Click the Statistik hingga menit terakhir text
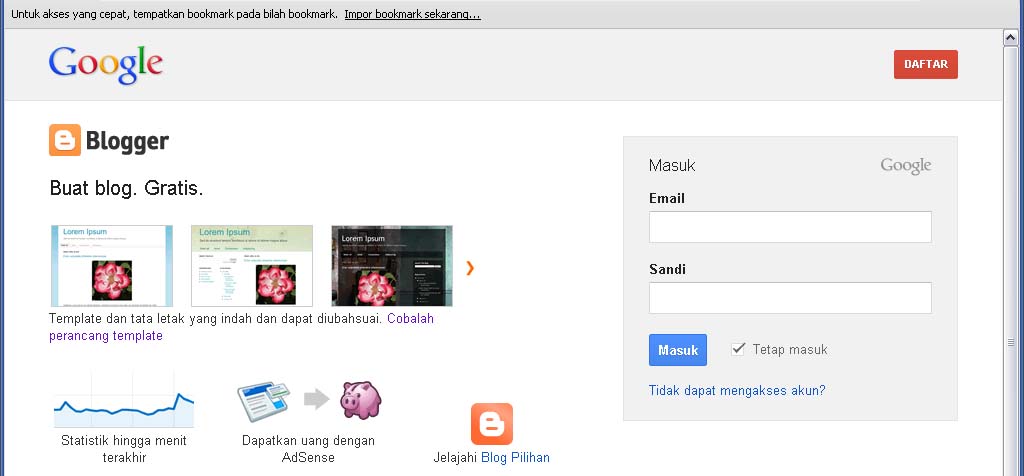Image resolution: width=1024 pixels, height=476 pixels. [124, 449]
